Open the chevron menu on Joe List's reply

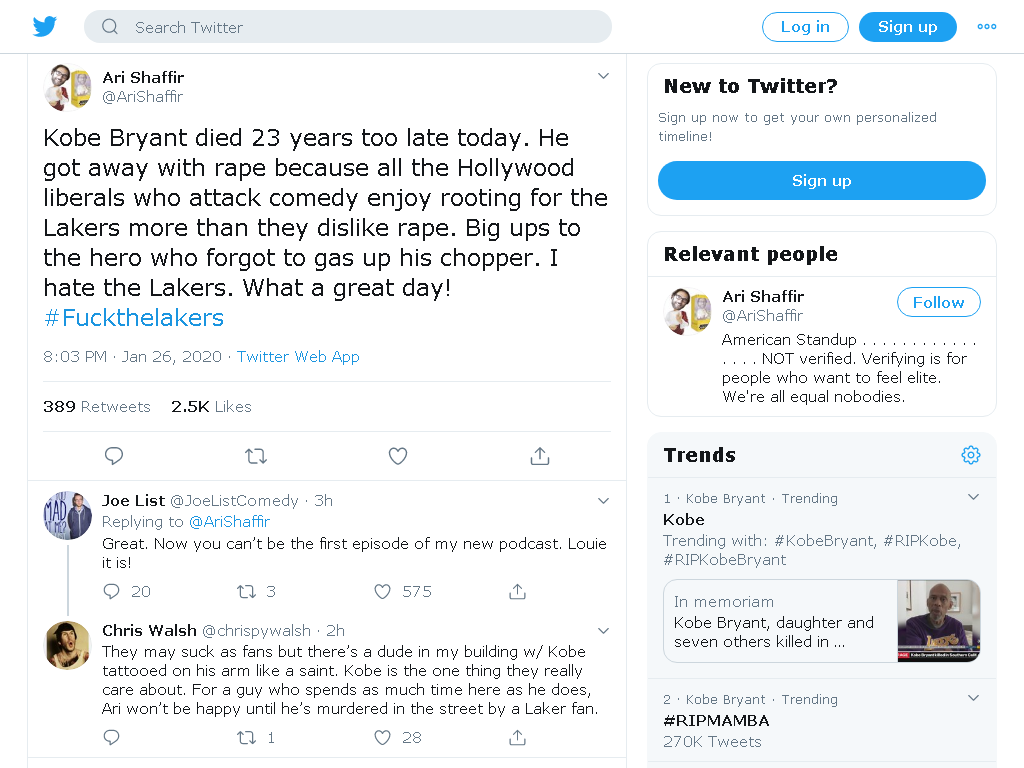[603, 501]
